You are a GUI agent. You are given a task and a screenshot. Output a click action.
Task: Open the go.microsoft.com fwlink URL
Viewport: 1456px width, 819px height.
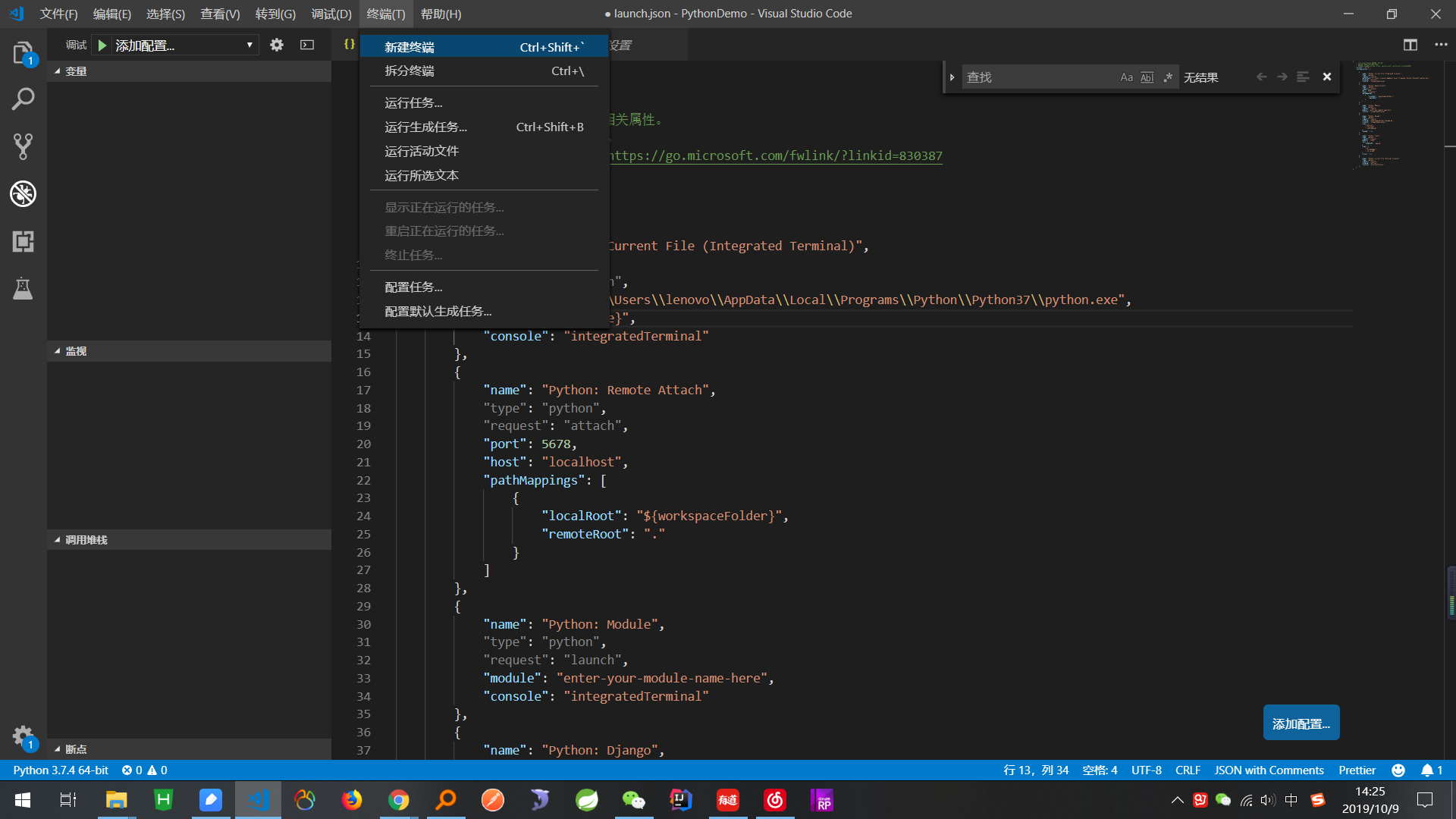(x=776, y=155)
